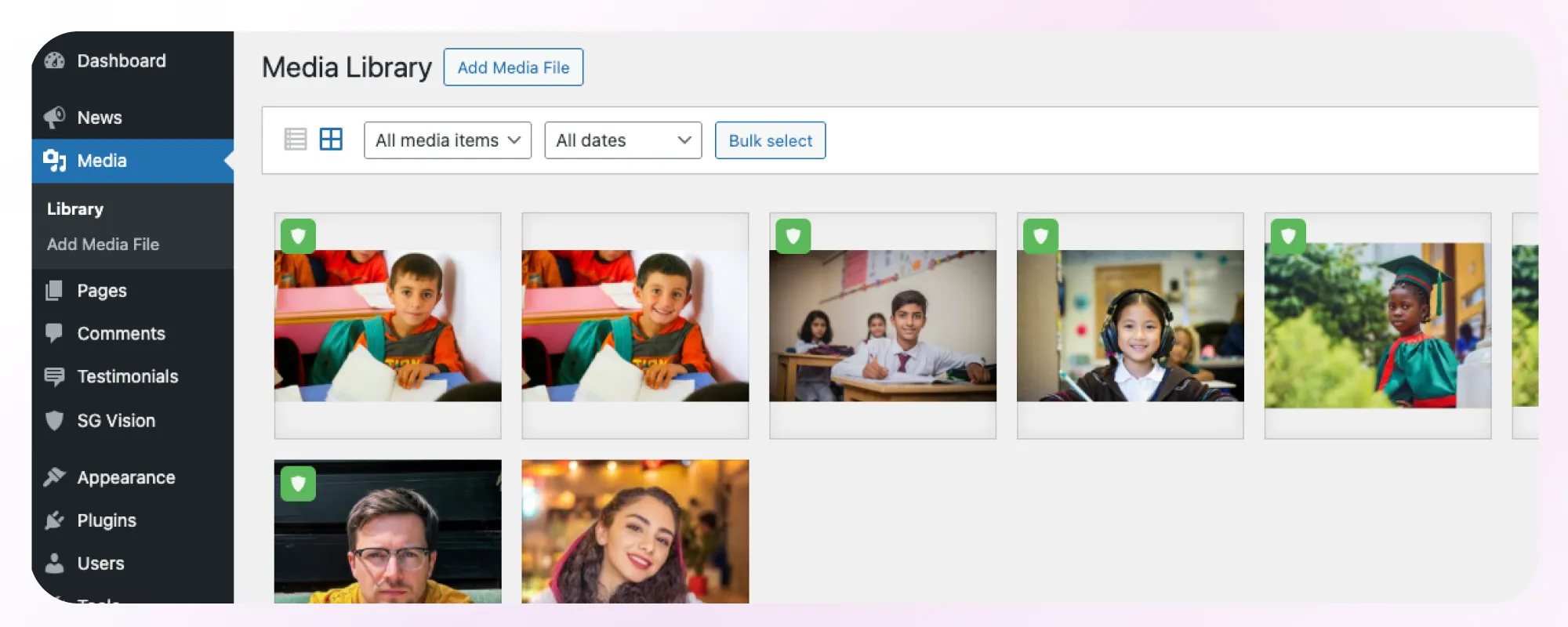Switch to list view

pyautogui.click(x=296, y=140)
